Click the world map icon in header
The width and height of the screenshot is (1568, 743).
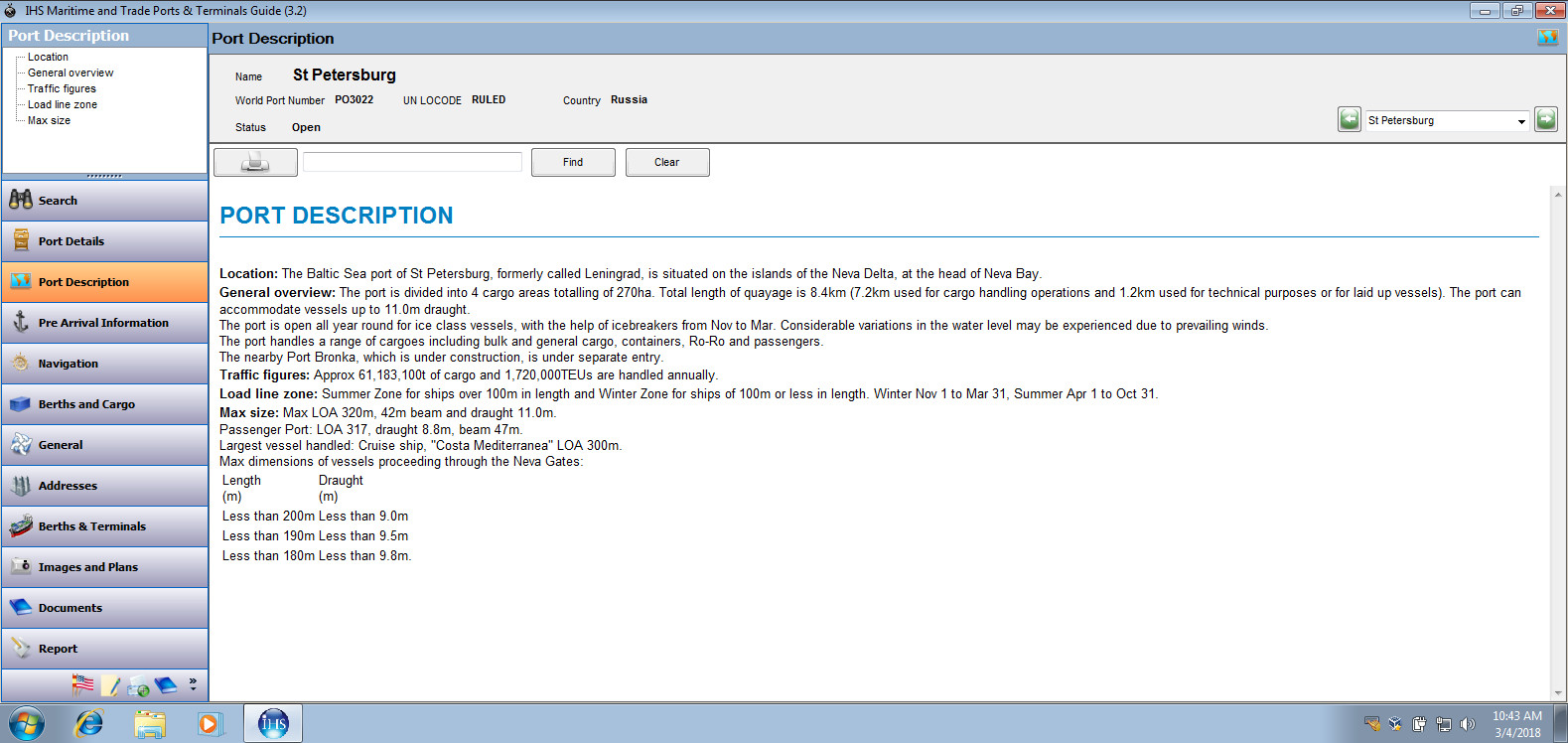pyautogui.click(x=1547, y=38)
